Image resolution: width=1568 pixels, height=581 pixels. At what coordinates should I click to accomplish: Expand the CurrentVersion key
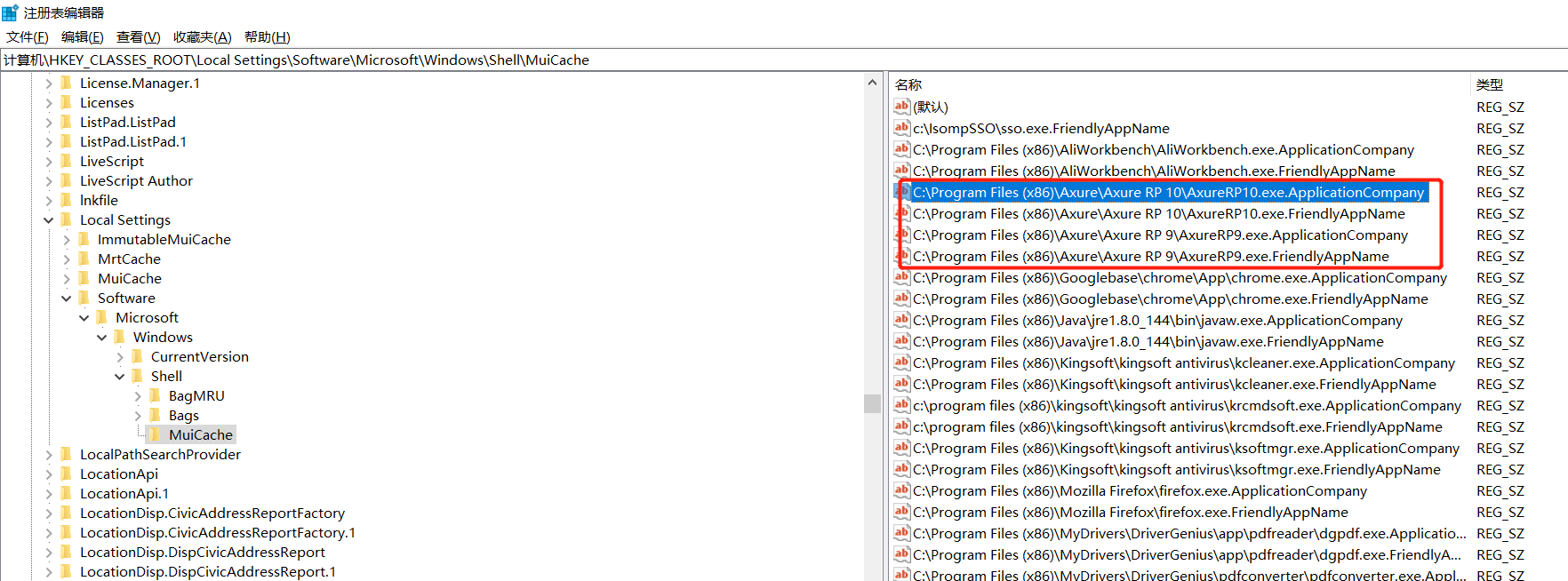[x=120, y=357]
